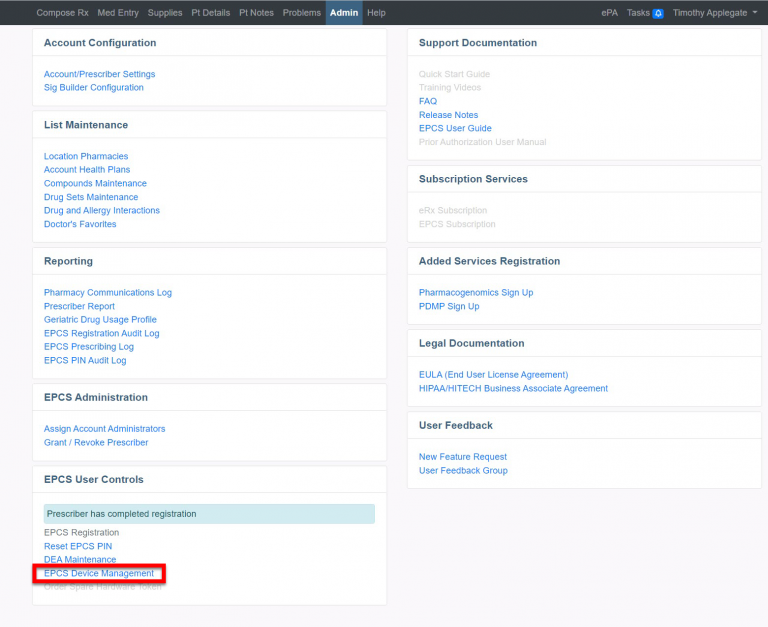
Task: Click the Tasks notification bell icon
Action: coord(658,13)
